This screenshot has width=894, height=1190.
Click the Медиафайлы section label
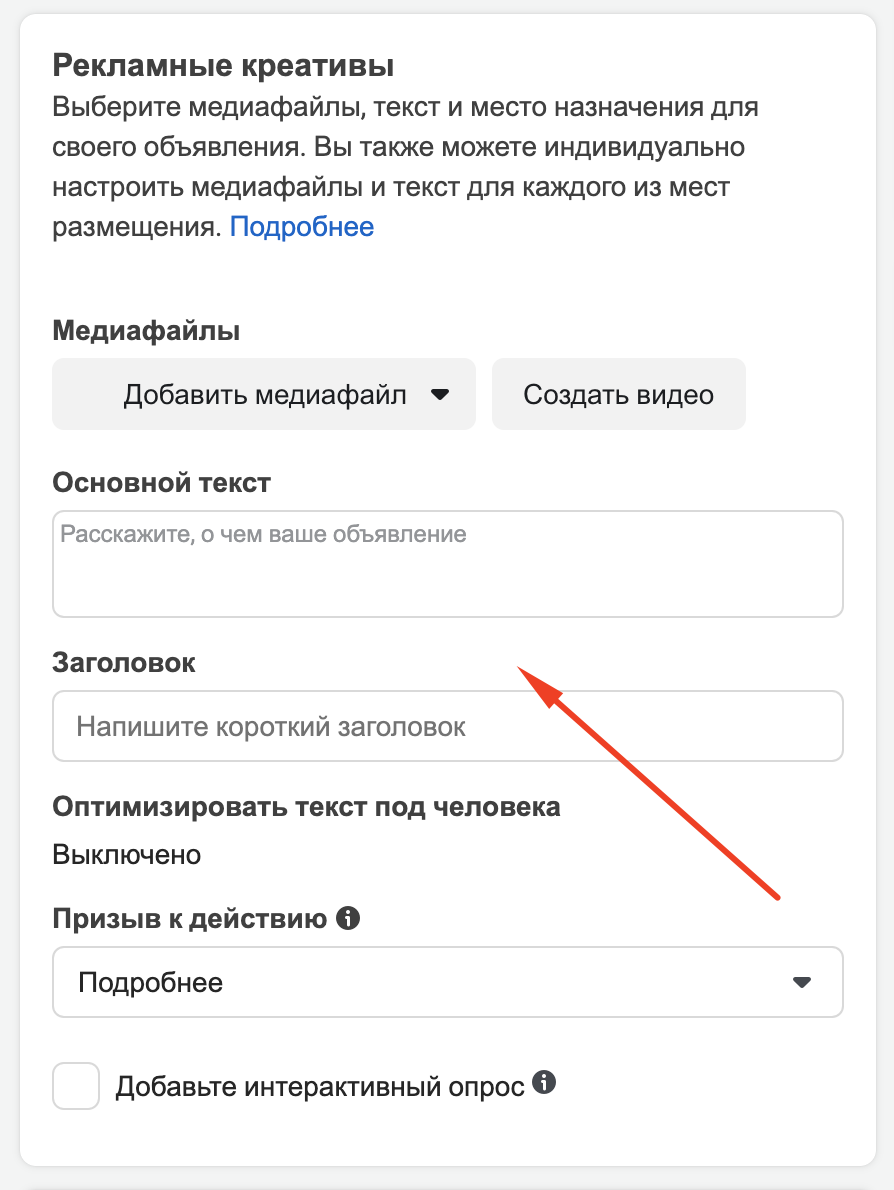coord(146,331)
